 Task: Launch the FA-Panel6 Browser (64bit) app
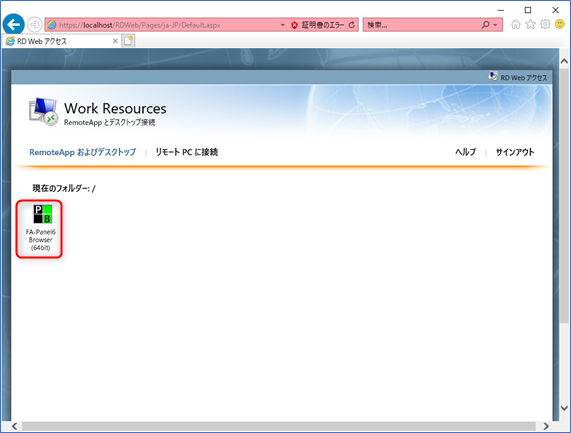click(x=40, y=228)
